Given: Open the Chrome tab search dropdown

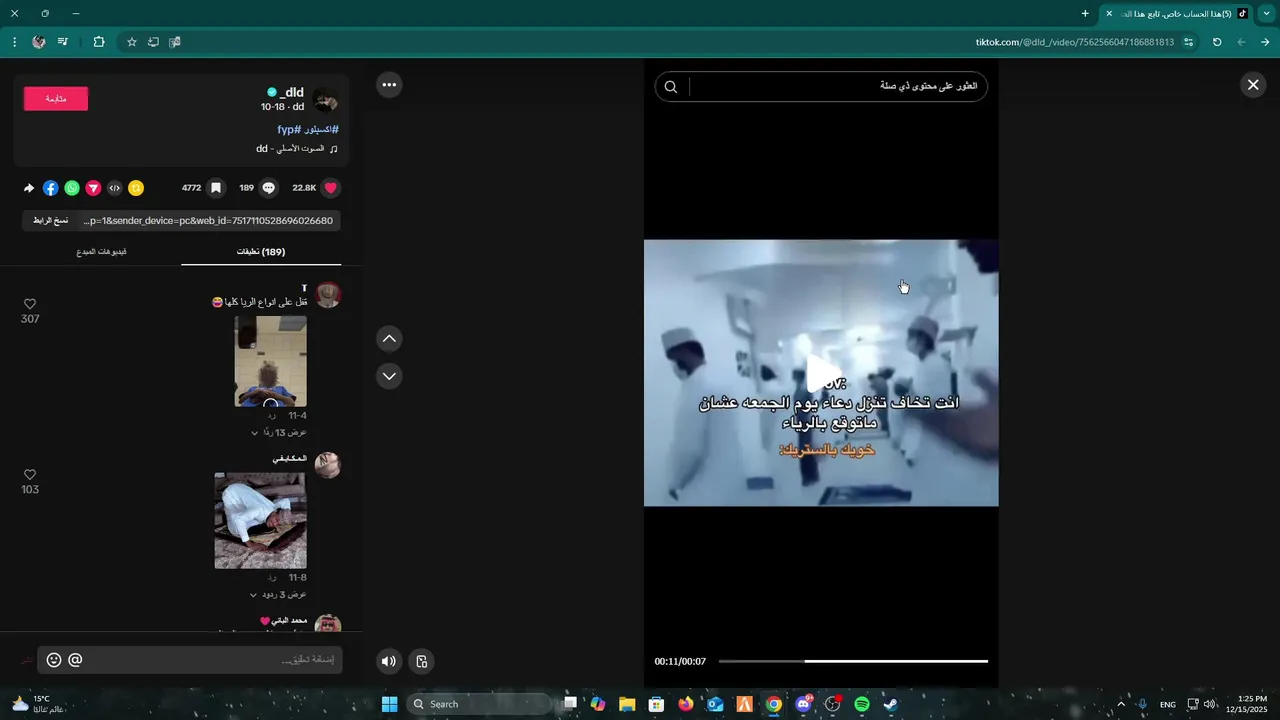Looking at the screenshot, I should click(x=1265, y=14).
